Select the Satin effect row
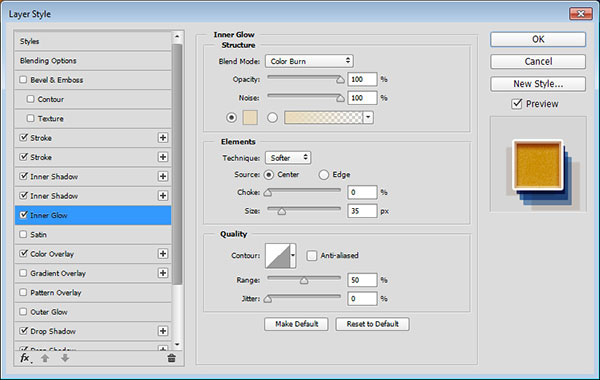The image size is (600, 380). tap(93, 235)
